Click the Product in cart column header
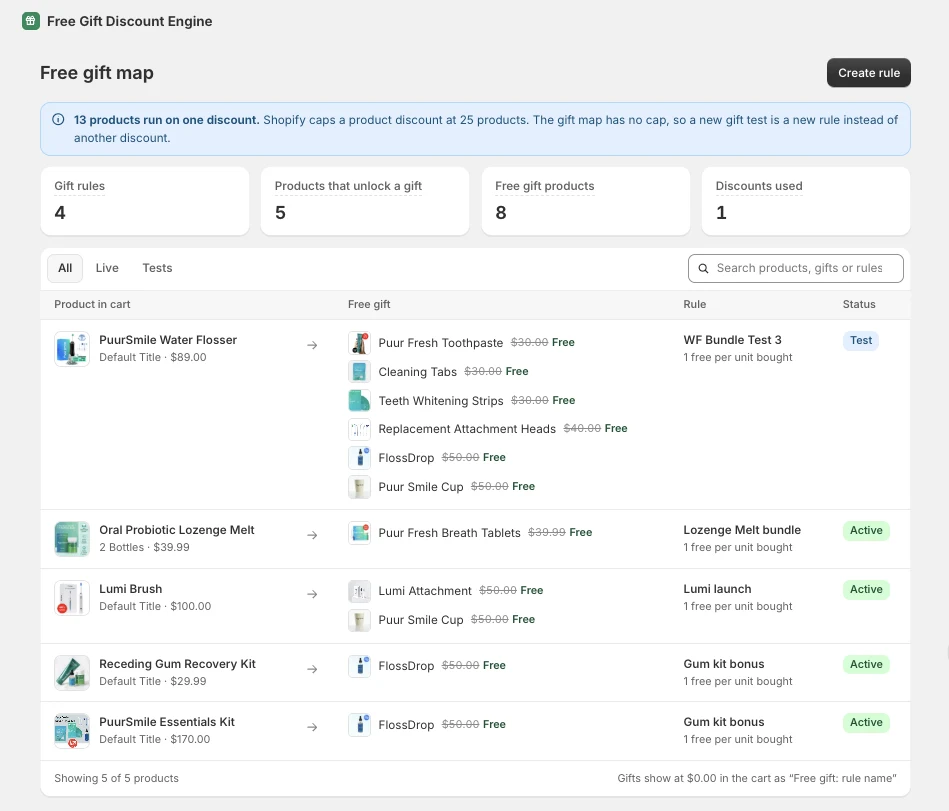Image resolution: width=949 pixels, height=811 pixels. 92,304
